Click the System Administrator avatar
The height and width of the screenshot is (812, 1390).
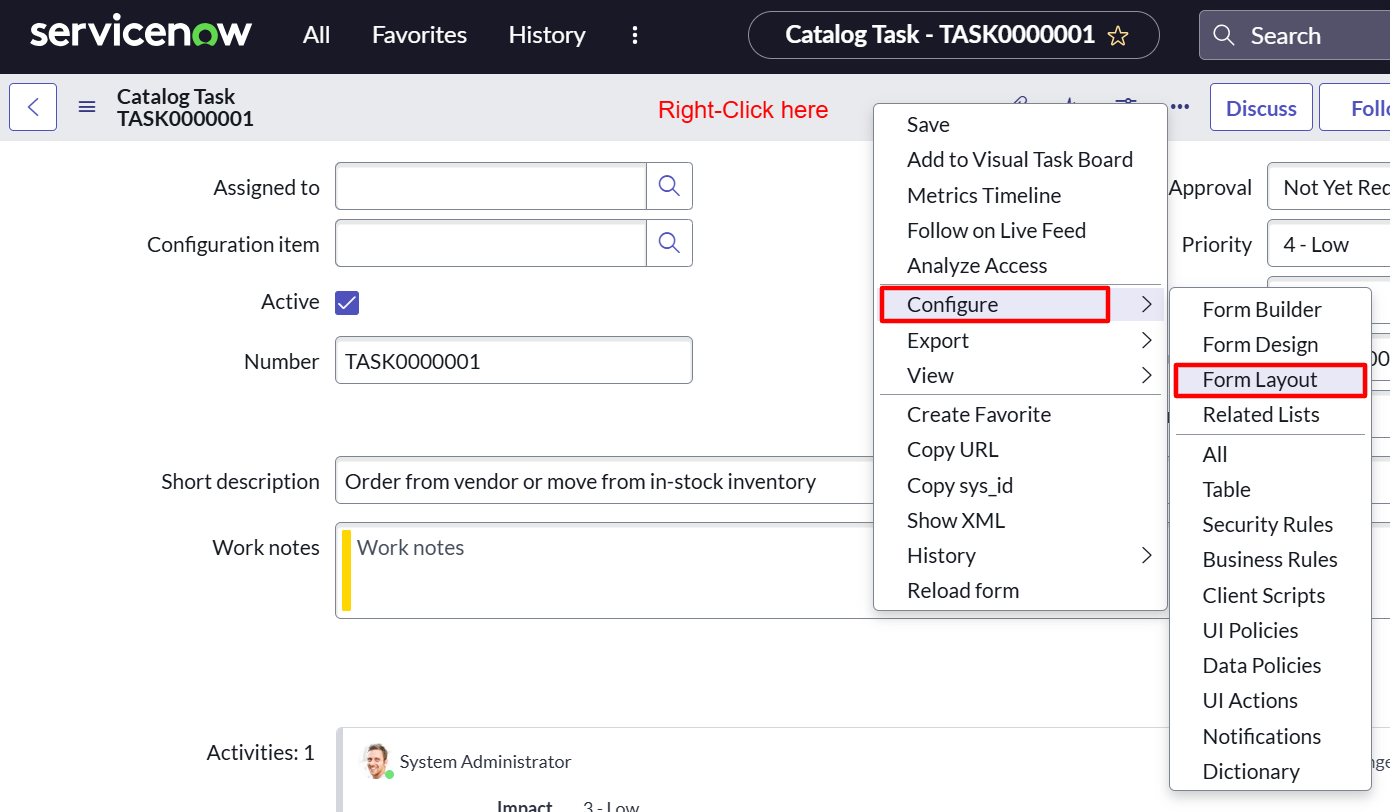[x=376, y=761]
